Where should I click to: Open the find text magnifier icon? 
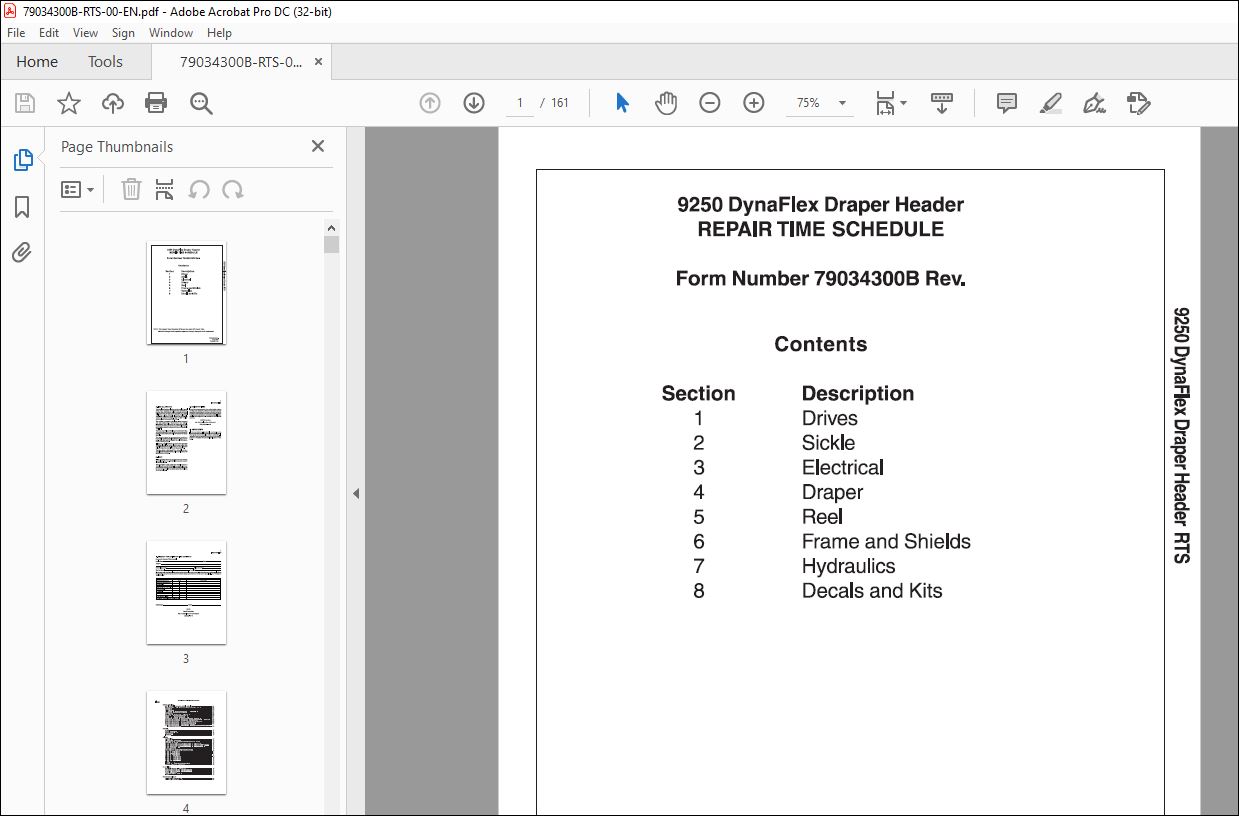pos(201,103)
